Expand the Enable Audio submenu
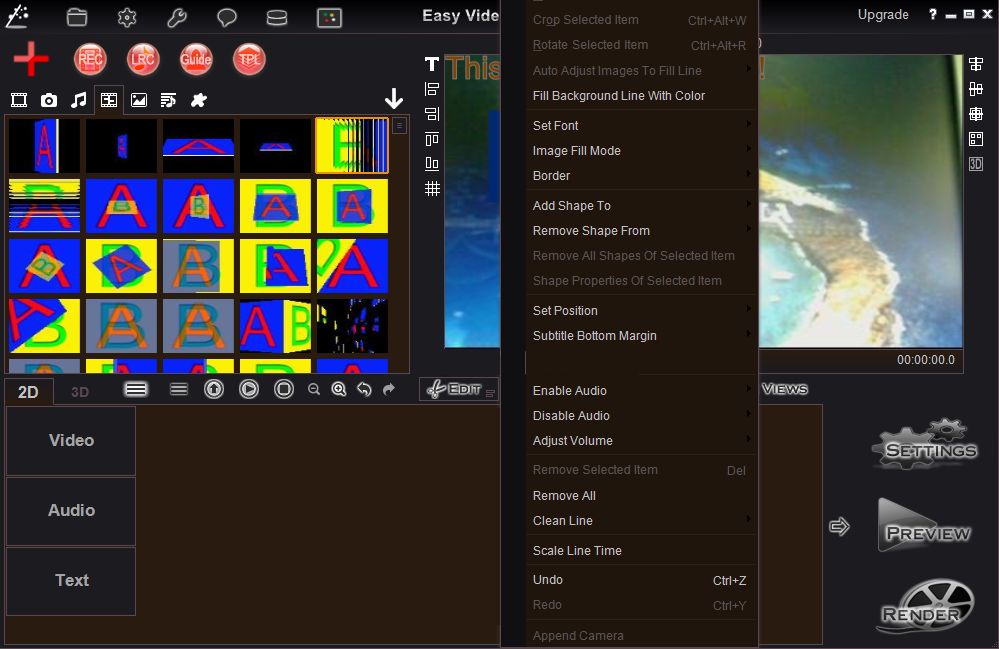 (642, 390)
